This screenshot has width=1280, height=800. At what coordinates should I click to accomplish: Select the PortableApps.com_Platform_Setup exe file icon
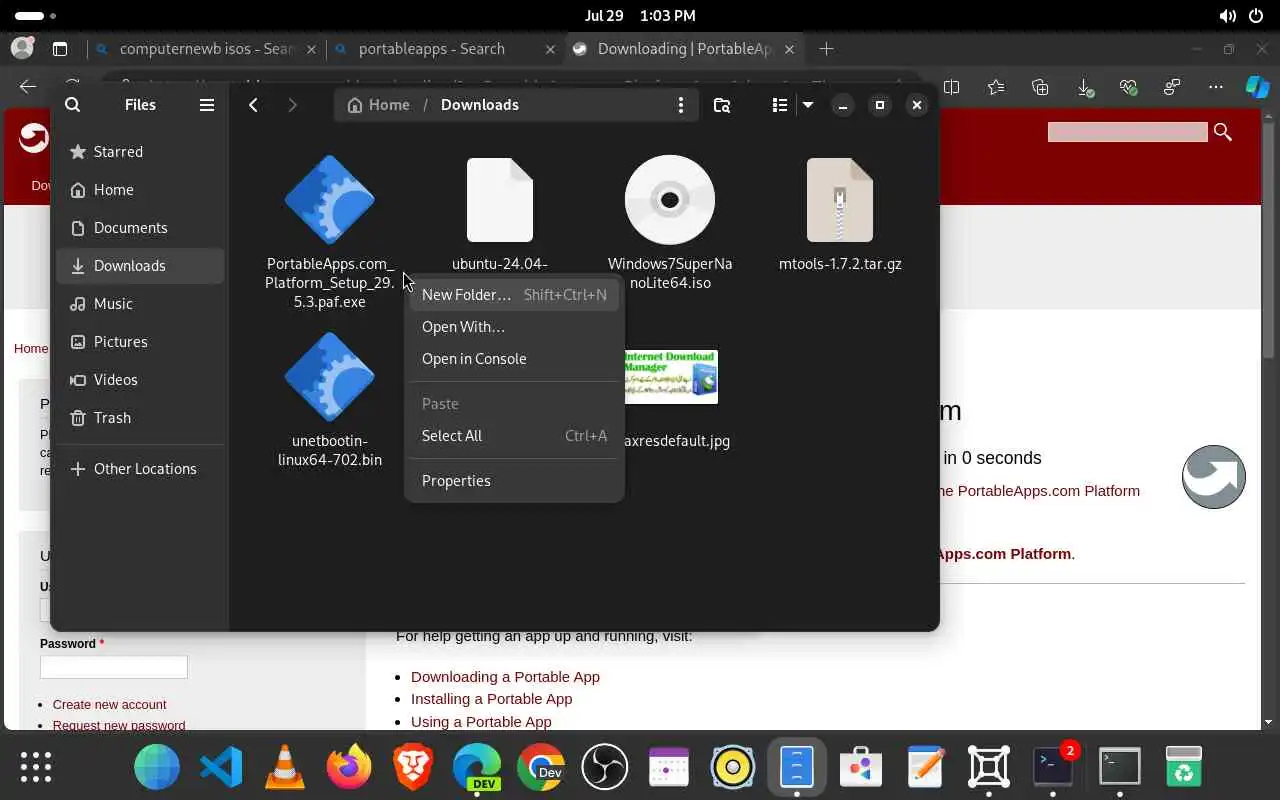[x=330, y=200]
